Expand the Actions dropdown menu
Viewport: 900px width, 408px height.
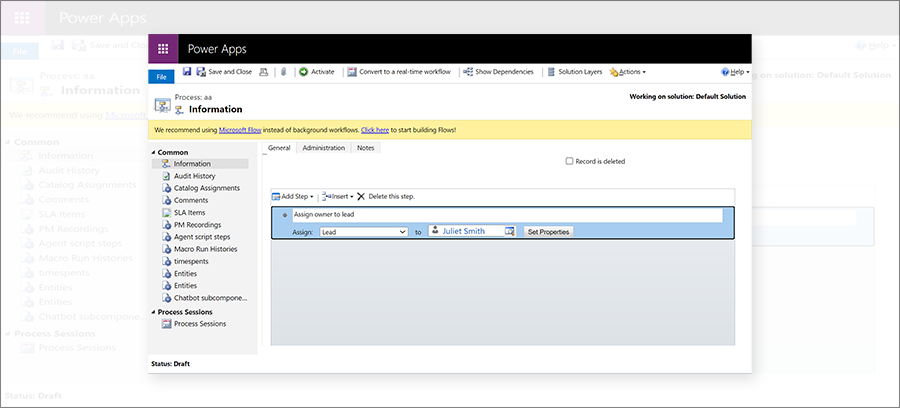click(x=627, y=72)
